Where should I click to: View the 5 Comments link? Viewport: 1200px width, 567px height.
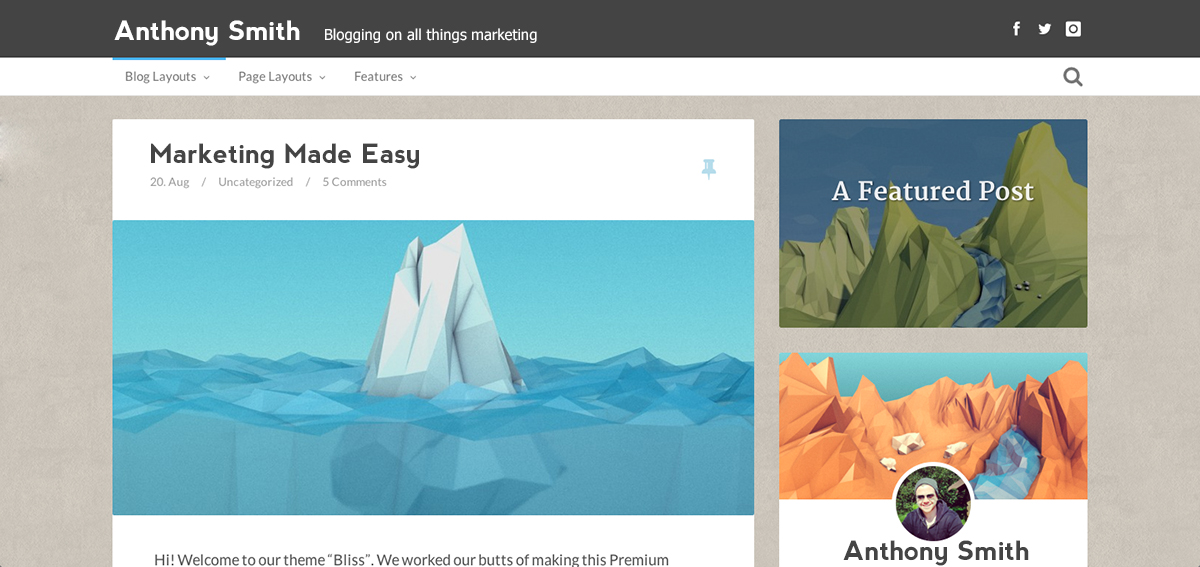point(354,182)
